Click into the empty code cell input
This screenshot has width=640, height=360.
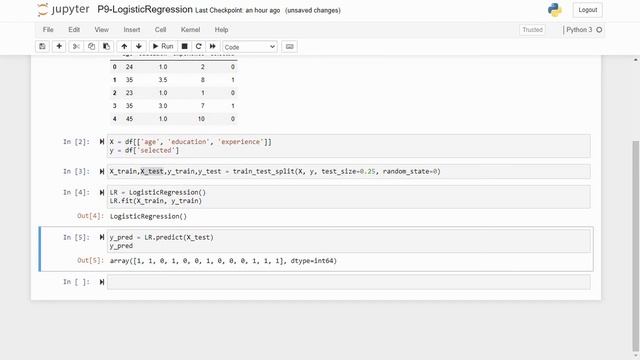click(349, 282)
